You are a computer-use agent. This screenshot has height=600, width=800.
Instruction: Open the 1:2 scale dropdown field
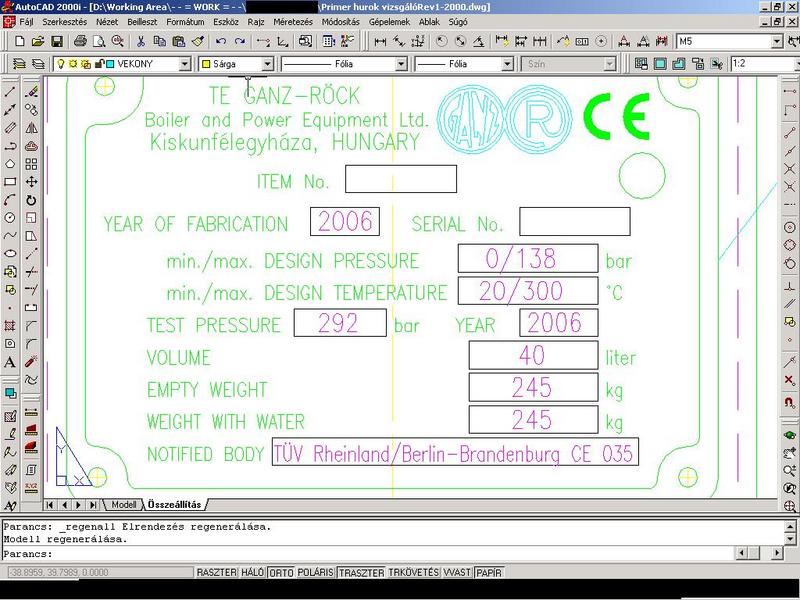click(764, 64)
